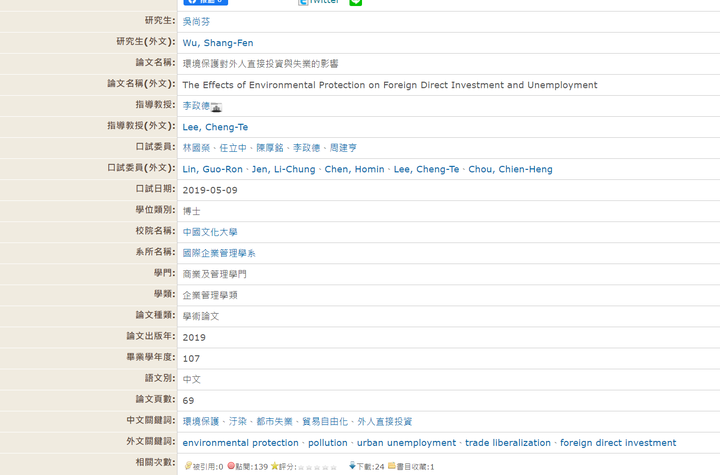Image resolution: width=720 pixels, height=475 pixels.
Task: Open the keyword link pollution
Action: [x=327, y=443]
